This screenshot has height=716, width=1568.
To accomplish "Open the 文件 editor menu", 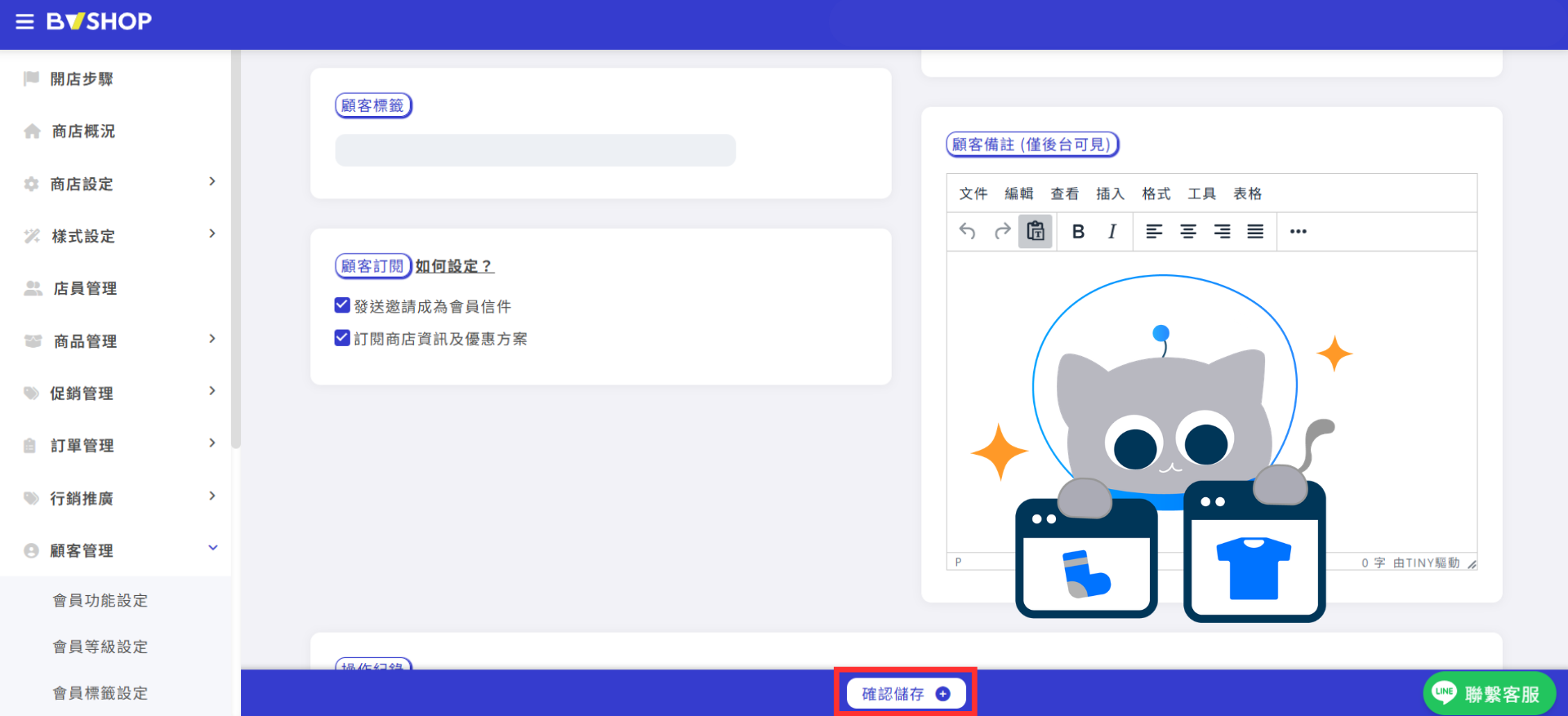I will (973, 193).
